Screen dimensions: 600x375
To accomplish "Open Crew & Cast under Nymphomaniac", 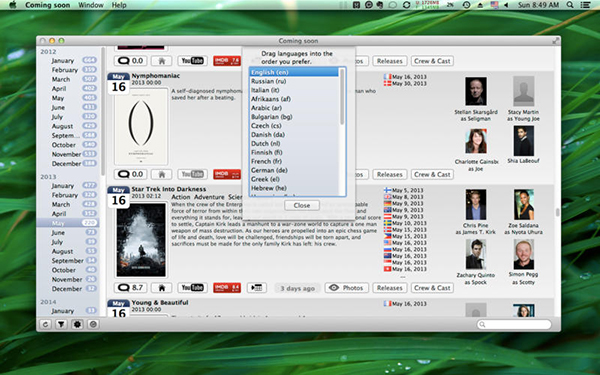I will [432, 174].
